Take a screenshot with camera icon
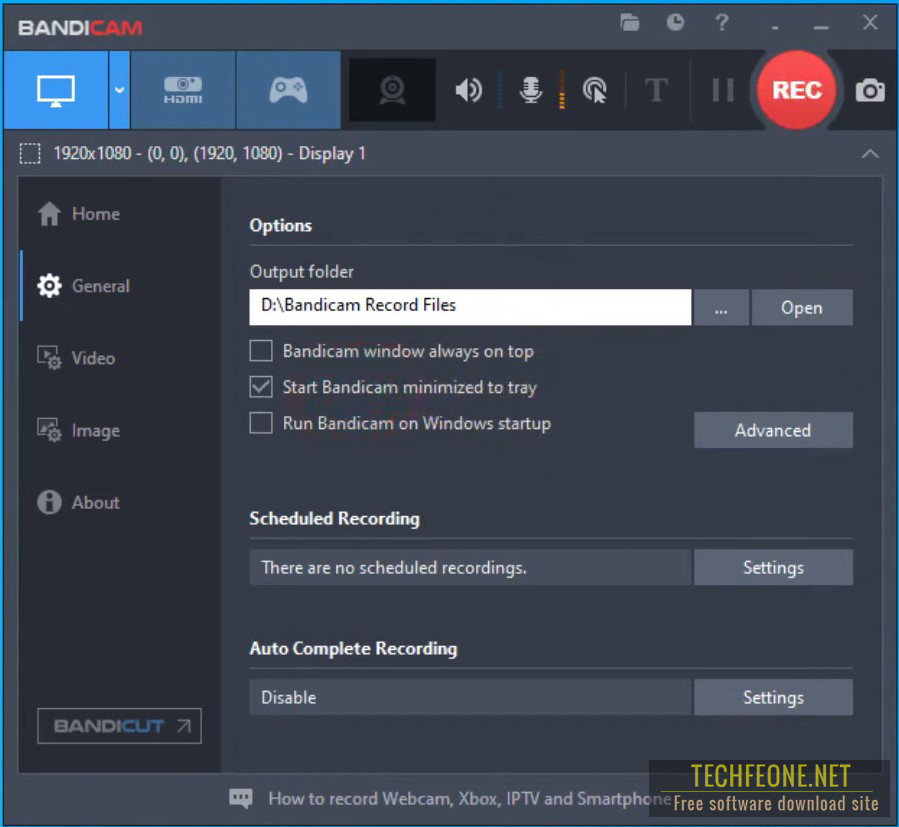The image size is (899, 827). (x=870, y=90)
